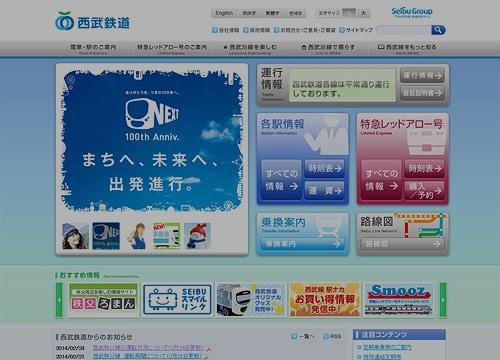Open the RSS feed icon link
The image size is (500, 360).
[x=333, y=336]
